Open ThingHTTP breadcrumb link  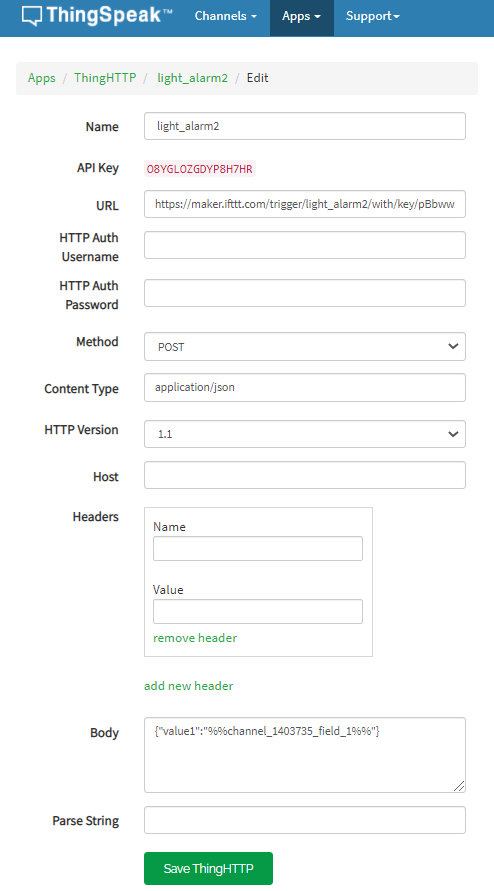105,78
